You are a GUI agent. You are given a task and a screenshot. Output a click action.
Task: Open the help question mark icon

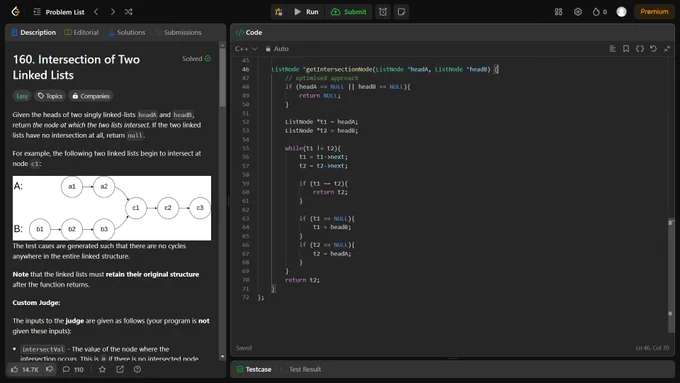137,370
